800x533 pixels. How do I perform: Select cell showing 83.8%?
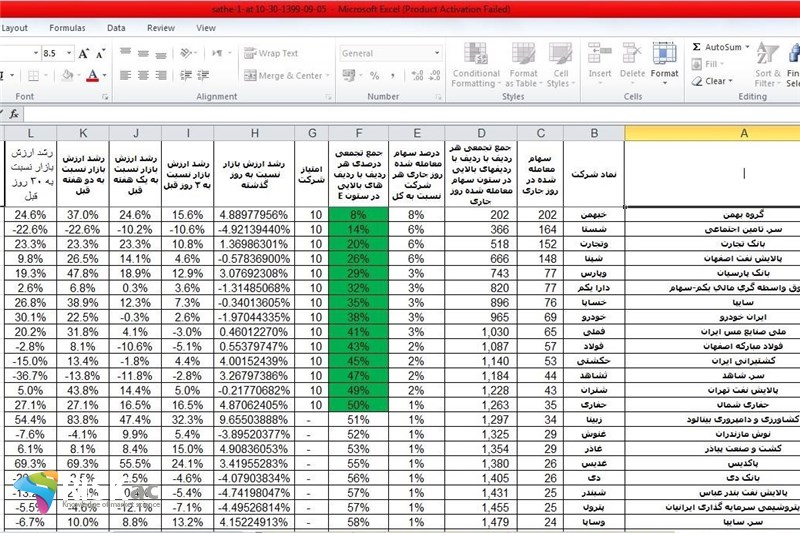(x=83, y=420)
